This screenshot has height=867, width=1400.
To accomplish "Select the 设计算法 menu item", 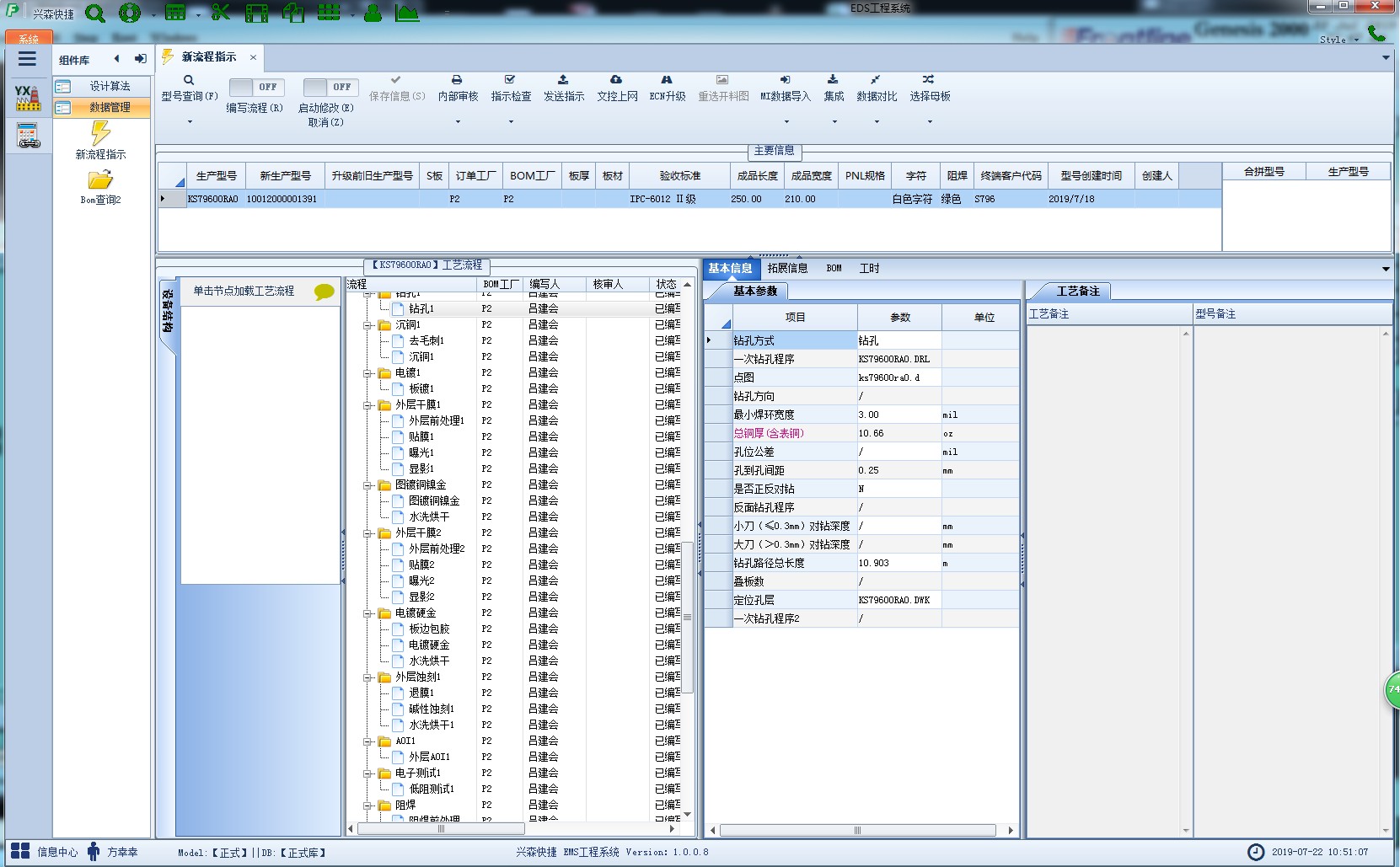I will [102, 86].
